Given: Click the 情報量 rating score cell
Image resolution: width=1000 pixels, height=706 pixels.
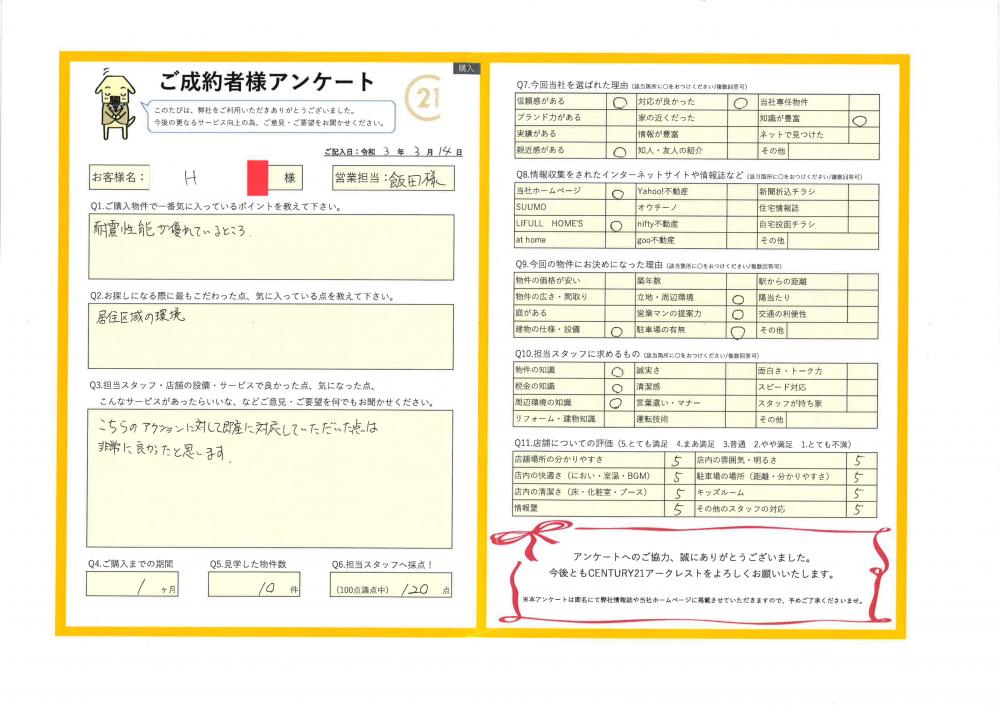Looking at the screenshot, I should coord(678,509).
